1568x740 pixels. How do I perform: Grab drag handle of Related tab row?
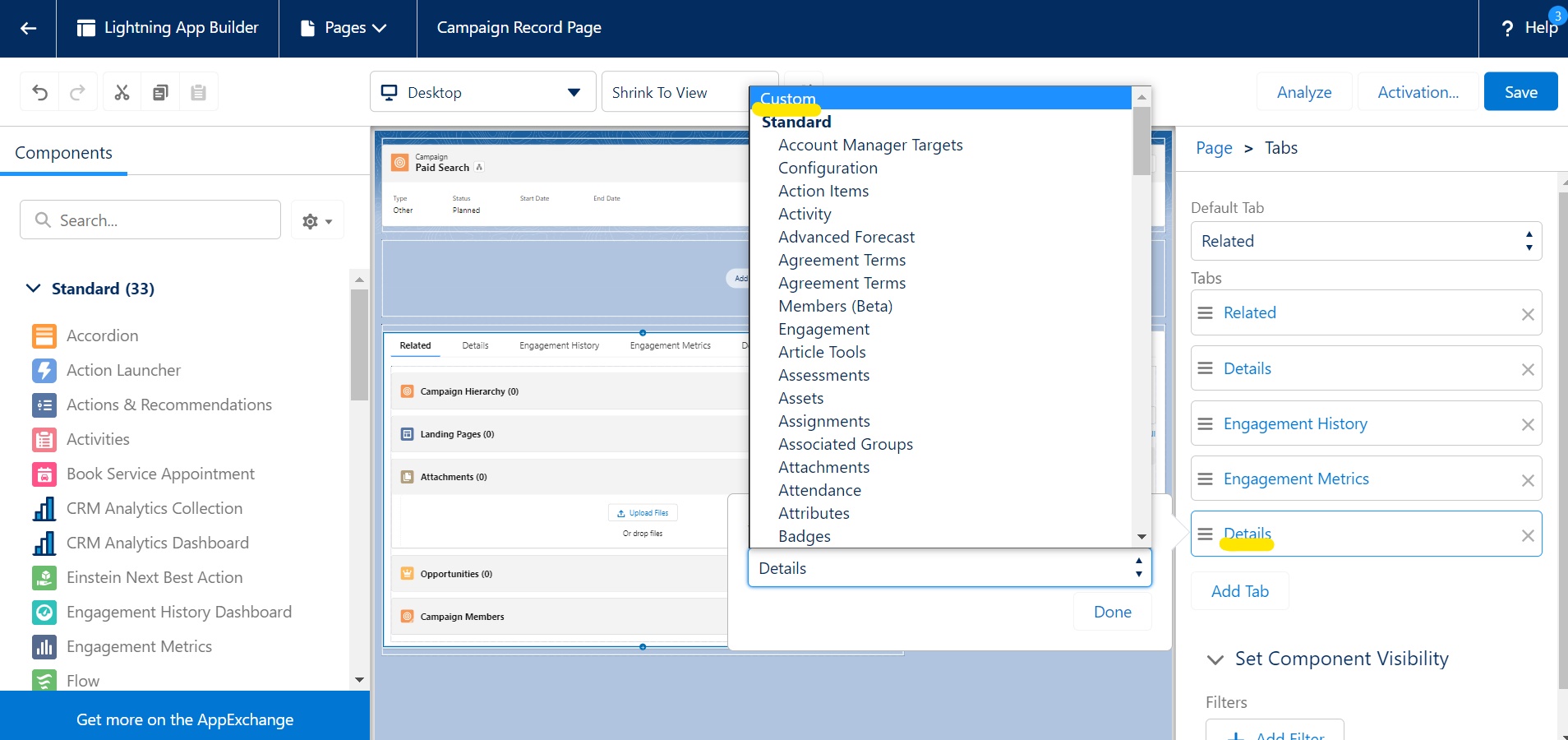click(1205, 312)
